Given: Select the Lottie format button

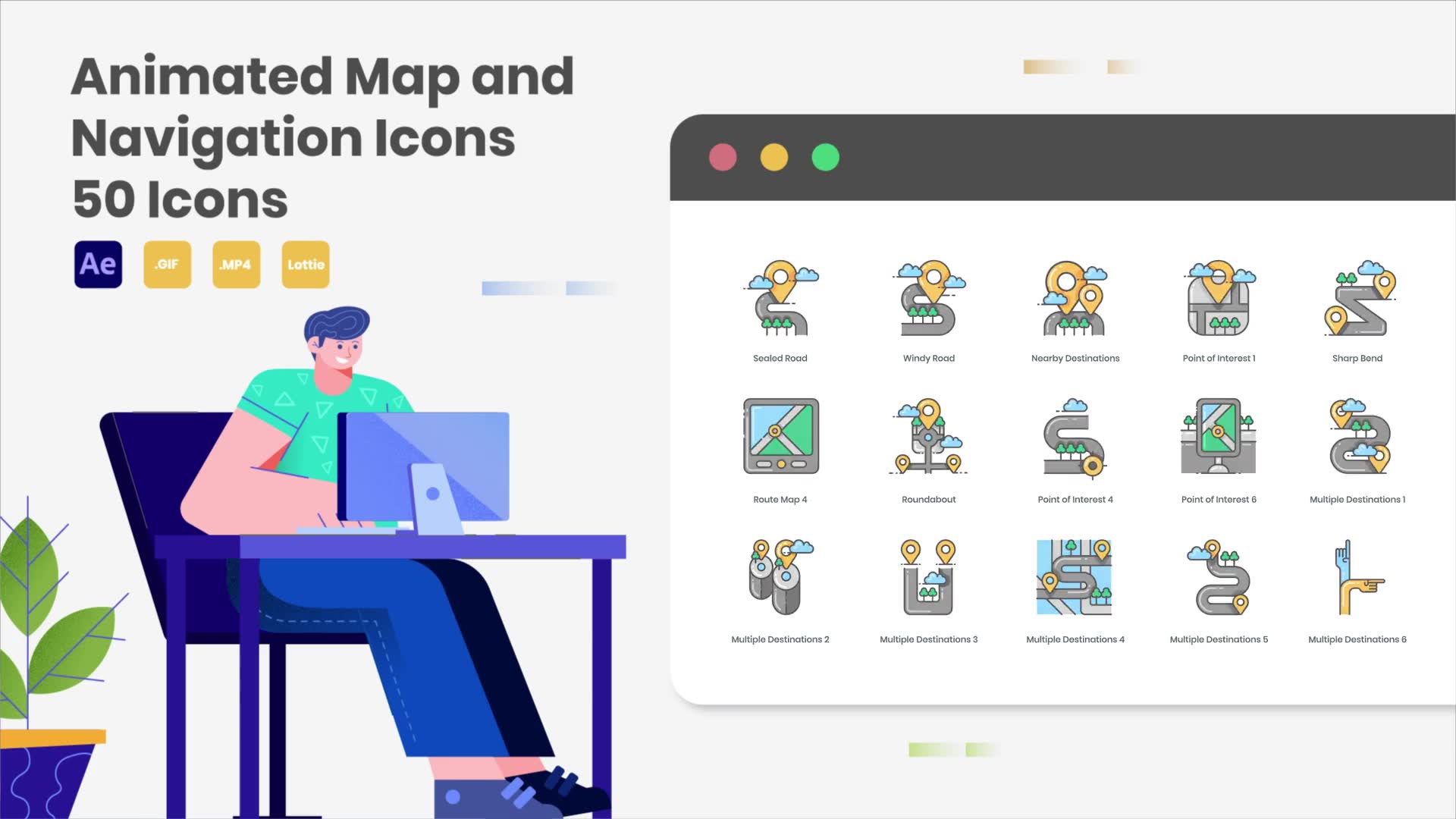Looking at the screenshot, I should click(305, 264).
